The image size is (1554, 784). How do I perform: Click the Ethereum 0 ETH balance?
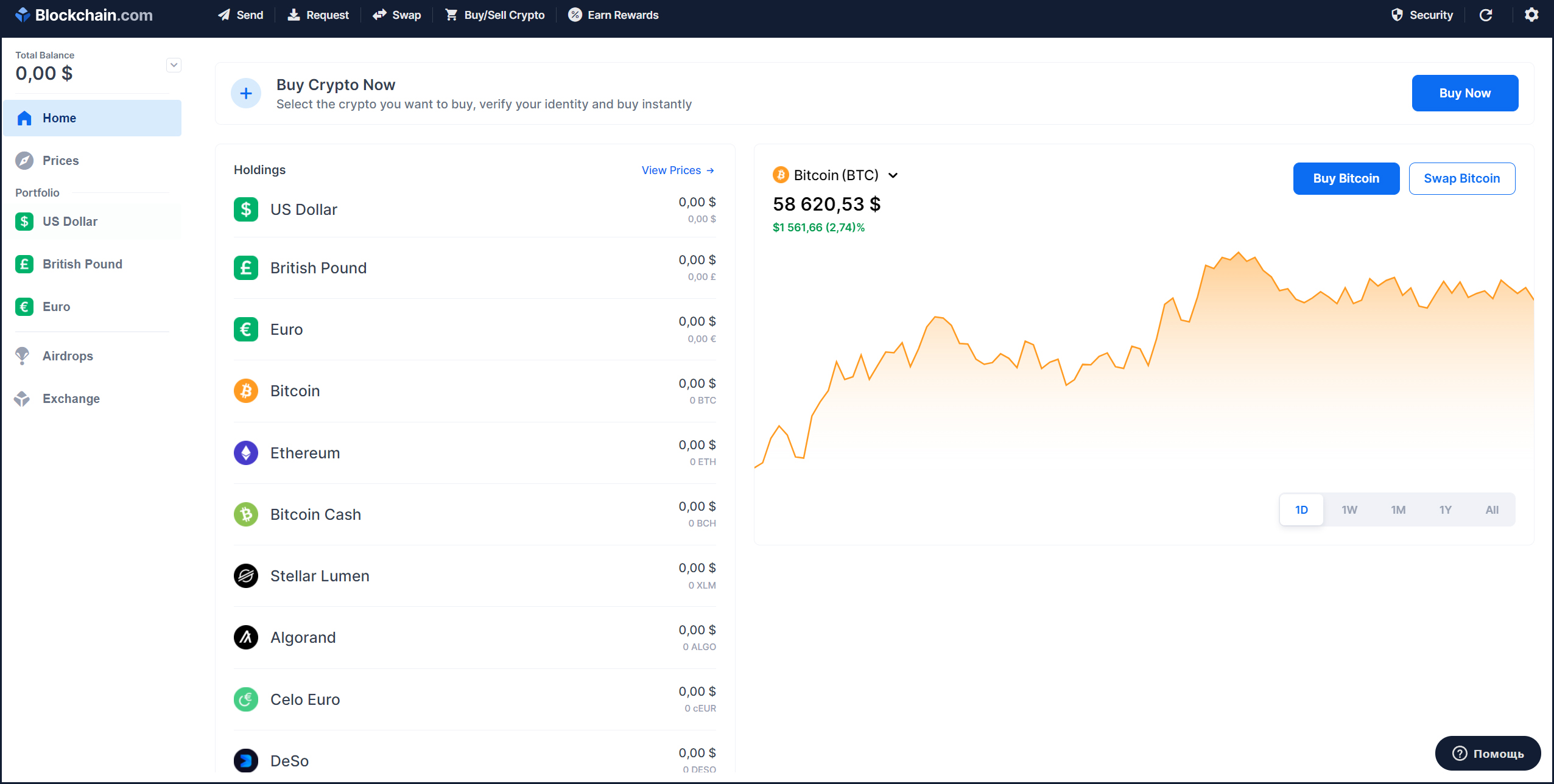(x=703, y=462)
